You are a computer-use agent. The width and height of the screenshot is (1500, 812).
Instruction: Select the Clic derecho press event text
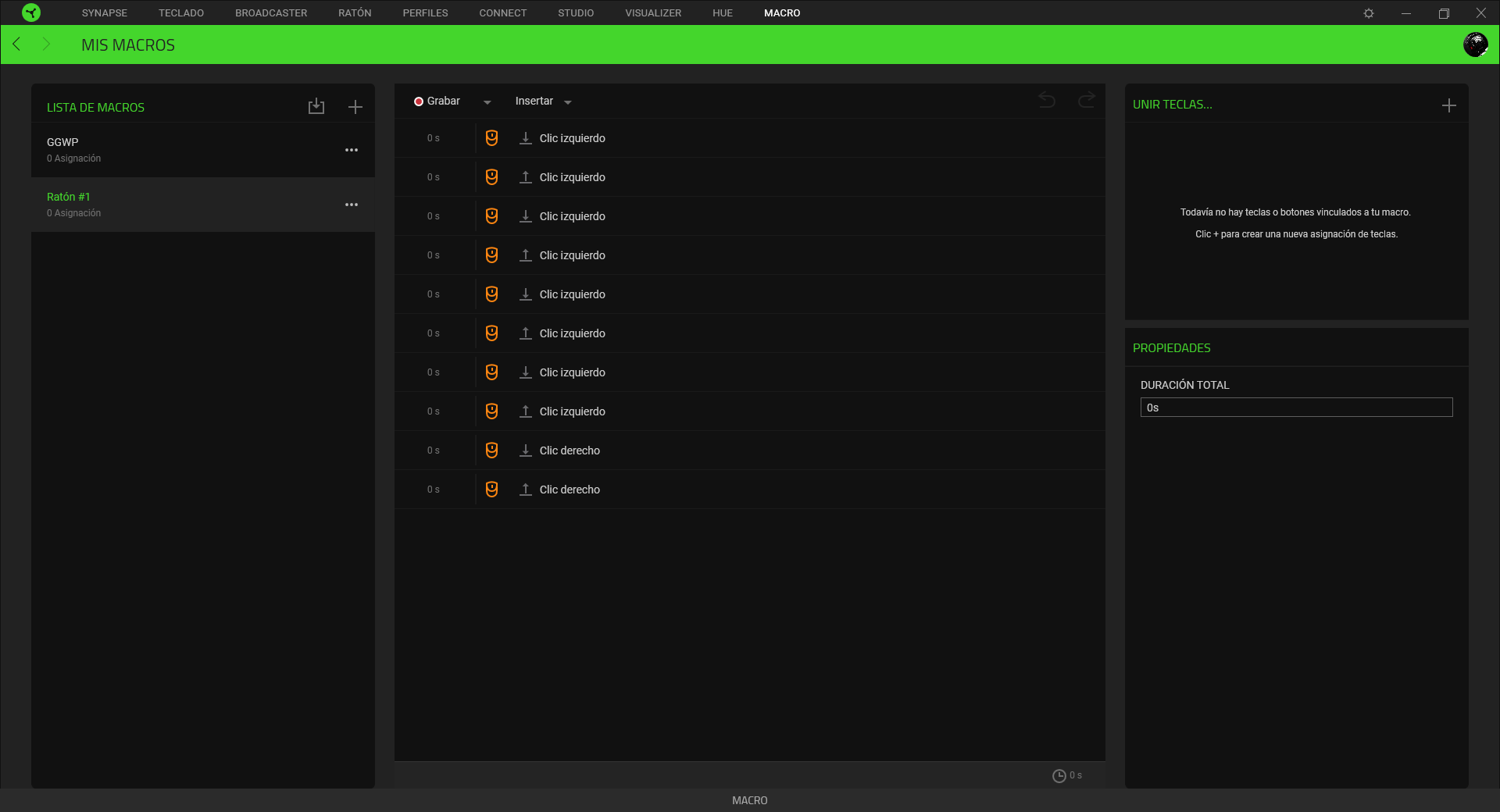(570, 451)
